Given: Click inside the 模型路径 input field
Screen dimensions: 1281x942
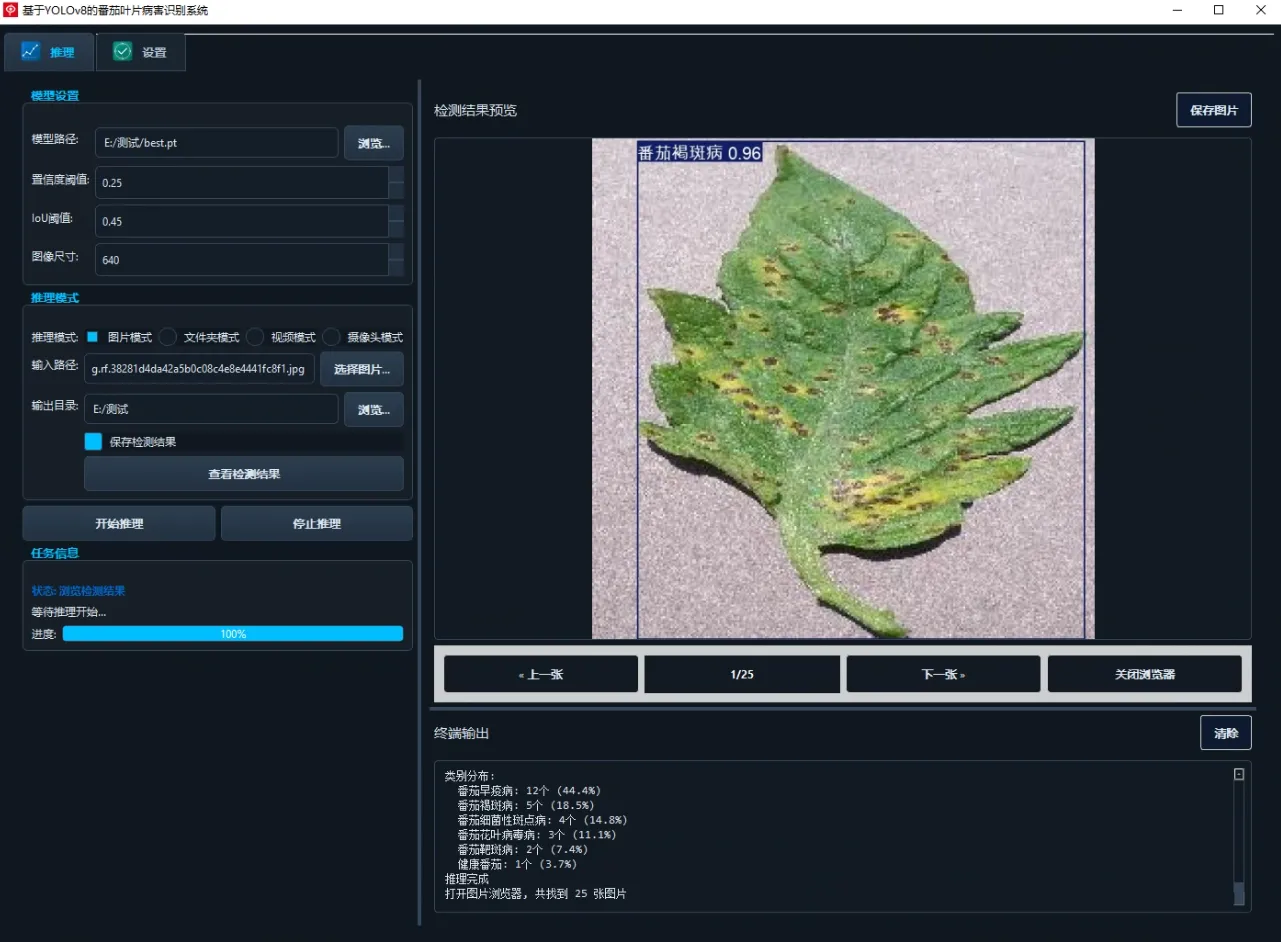Looking at the screenshot, I should 215,143.
